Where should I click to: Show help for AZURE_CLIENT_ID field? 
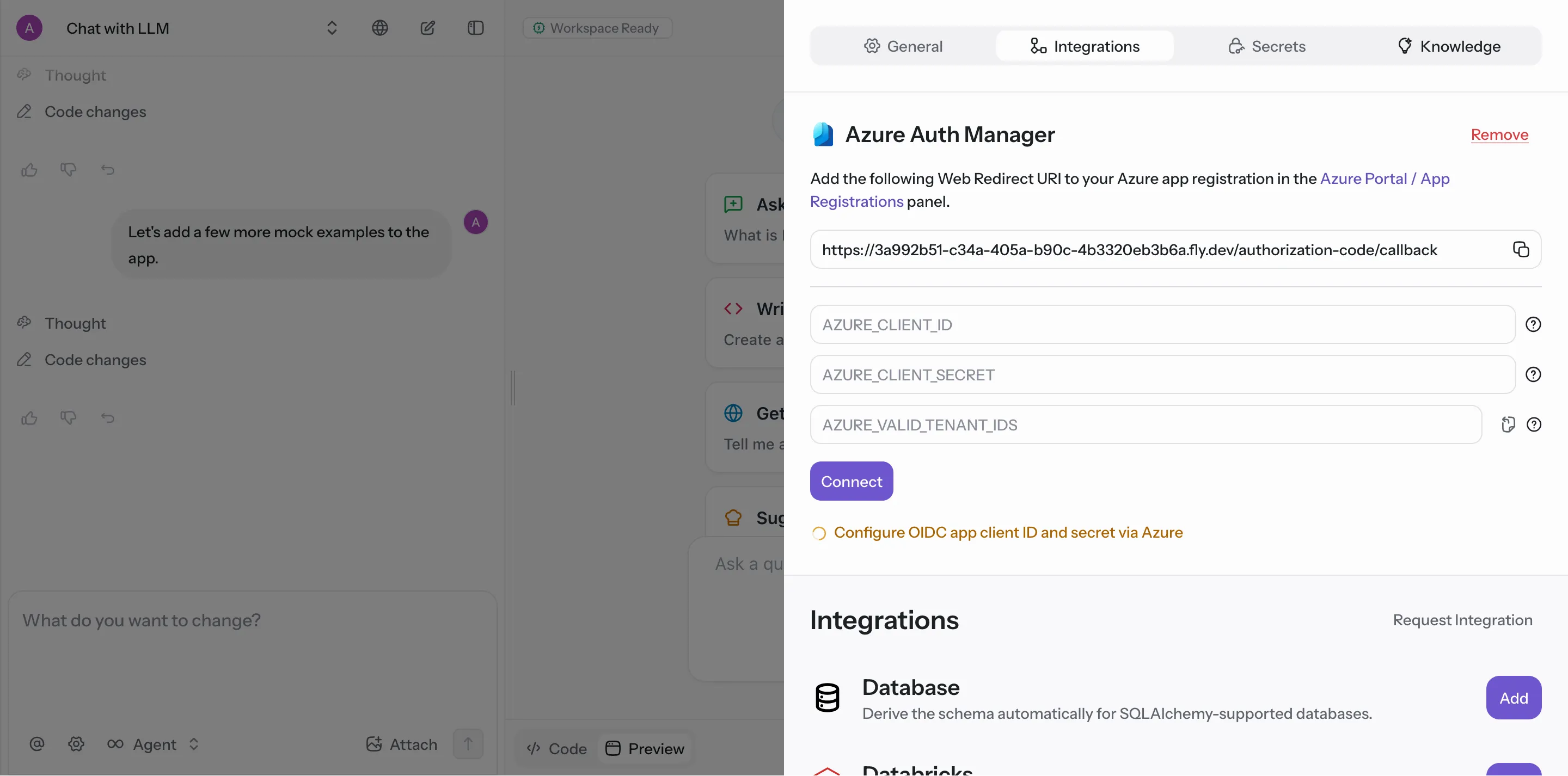(x=1533, y=324)
